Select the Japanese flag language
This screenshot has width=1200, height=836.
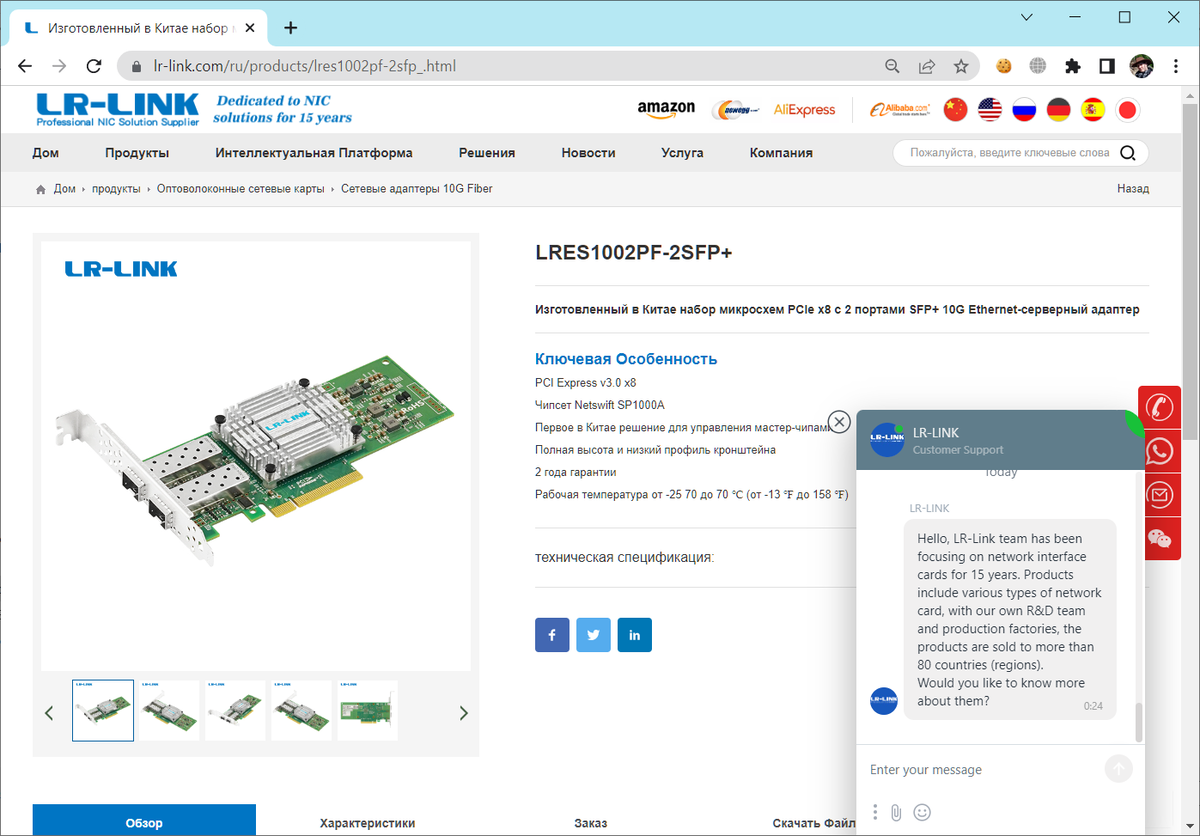tap(1128, 110)
